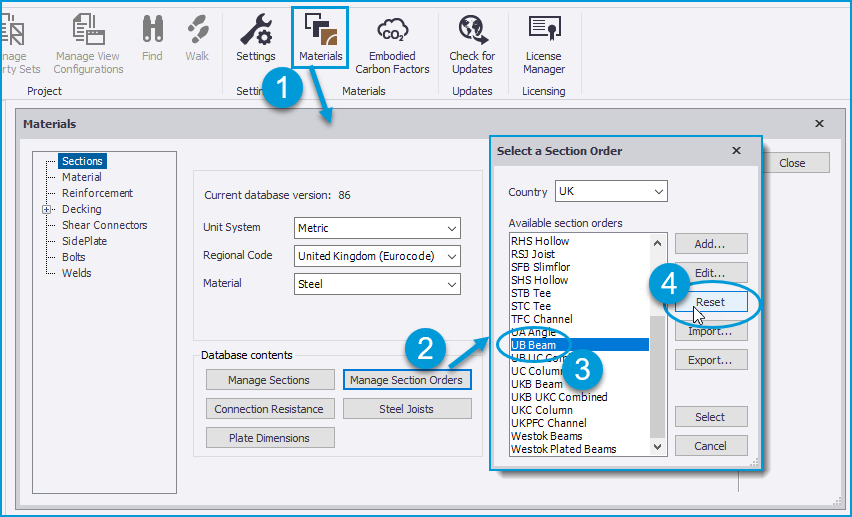The height and width of the screenshot is (517, 852).
Task: Select UKC Column section order
Action: [542, 410]
